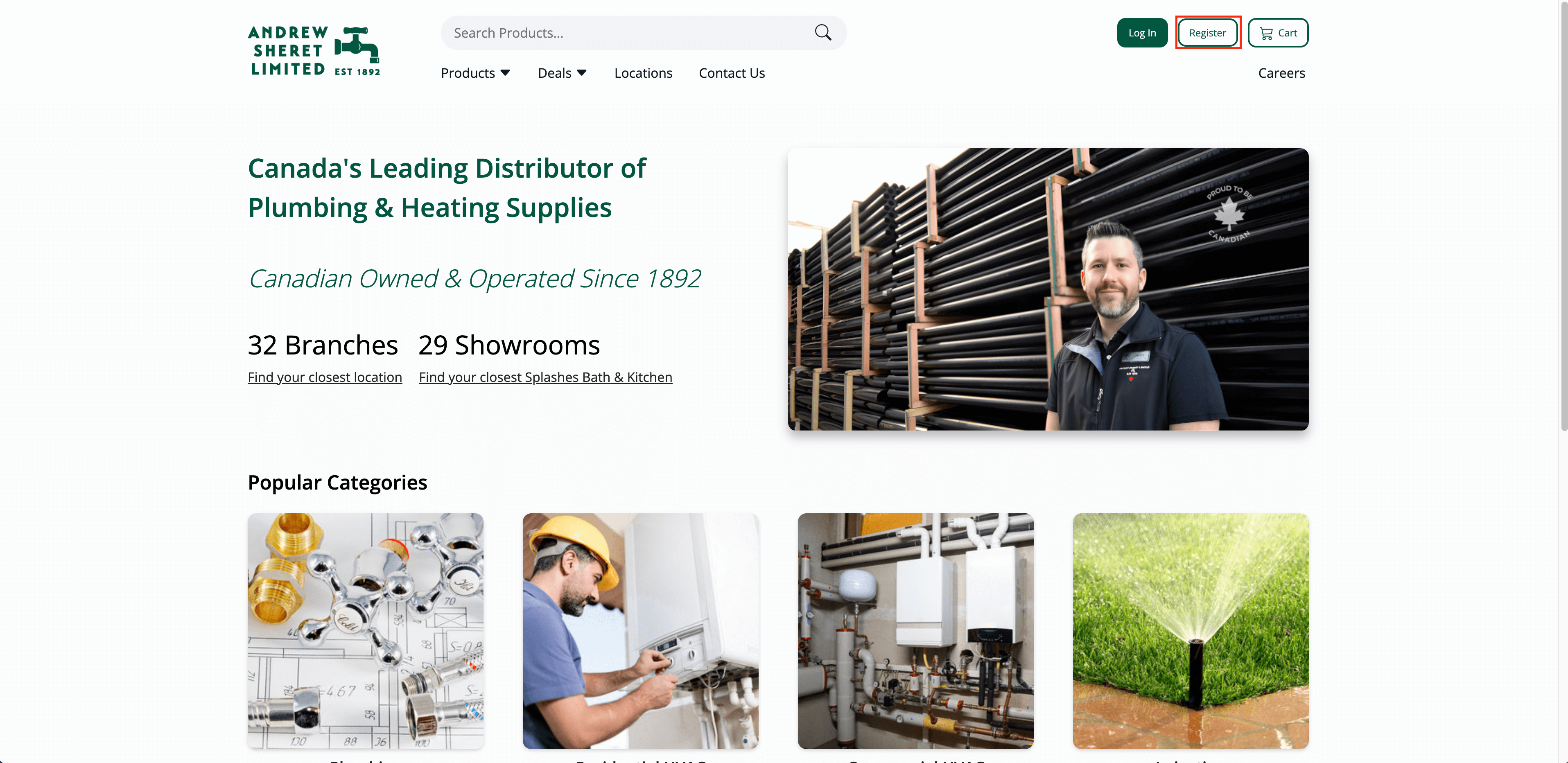Click the Register button

click(x=1208, y=33)
